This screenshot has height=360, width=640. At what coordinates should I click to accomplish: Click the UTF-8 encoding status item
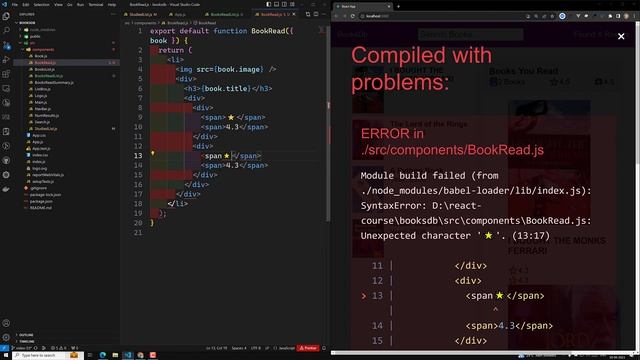(x=256, y=348)
